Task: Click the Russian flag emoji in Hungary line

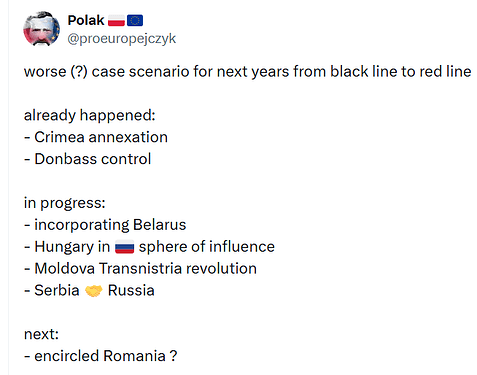Action: pos(124,247)
